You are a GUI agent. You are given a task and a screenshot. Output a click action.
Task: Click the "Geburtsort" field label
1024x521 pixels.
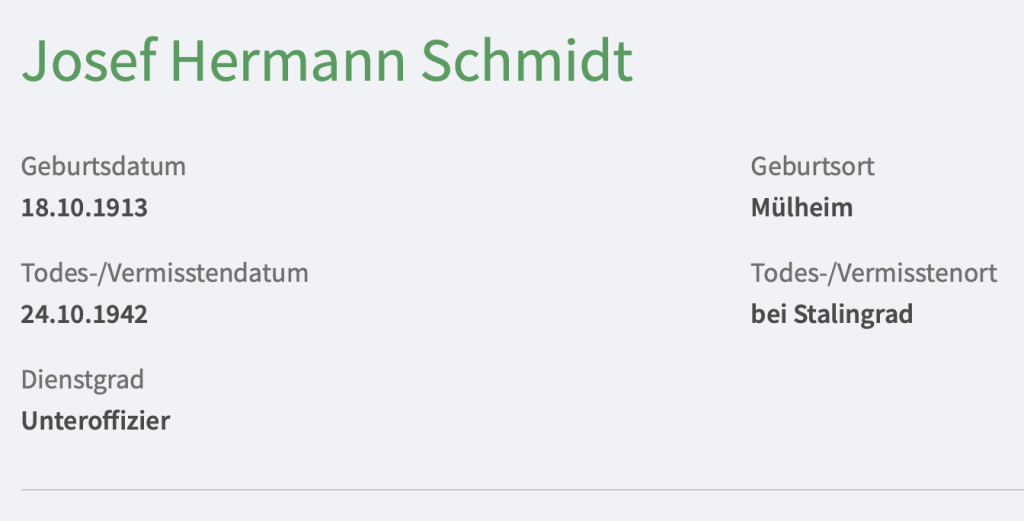[x=812, y=166]
